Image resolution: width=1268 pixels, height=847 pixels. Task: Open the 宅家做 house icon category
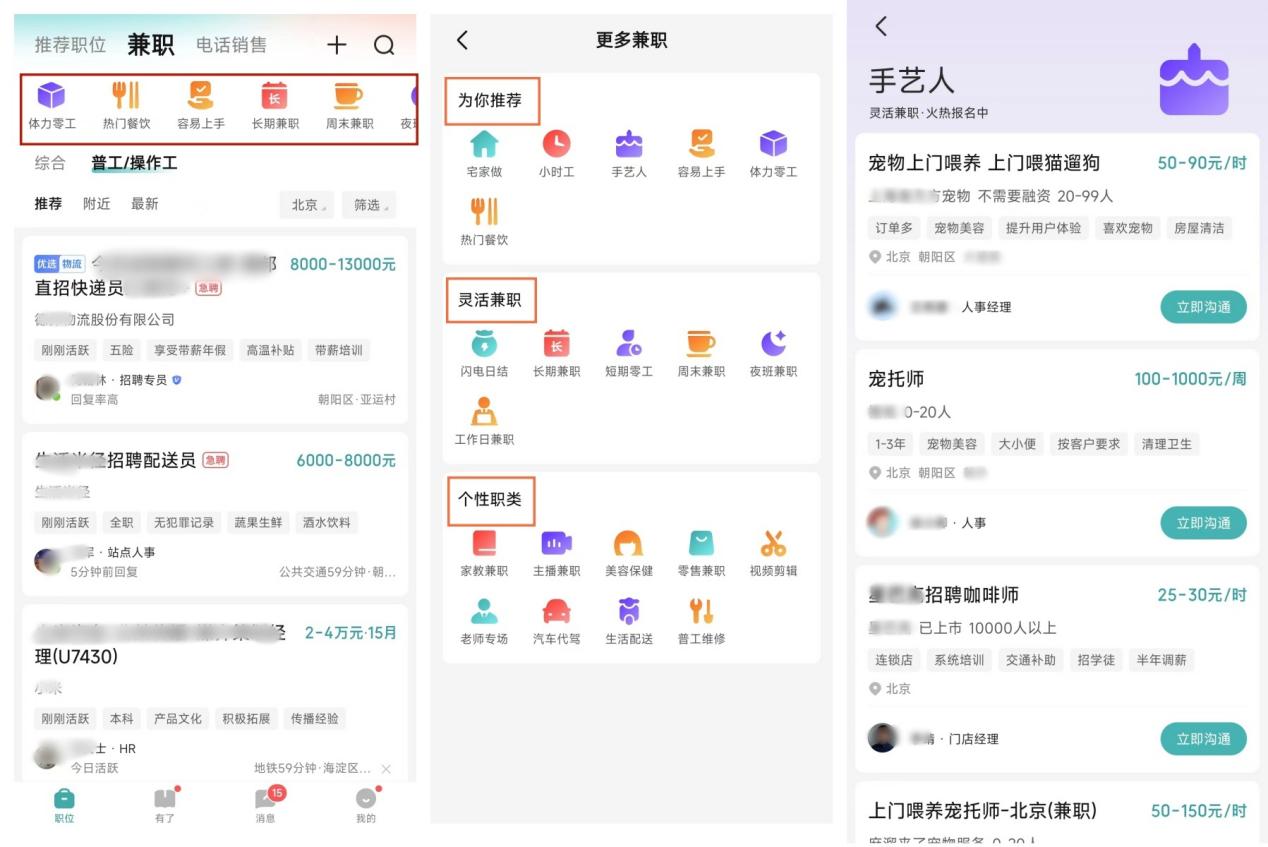484,145
